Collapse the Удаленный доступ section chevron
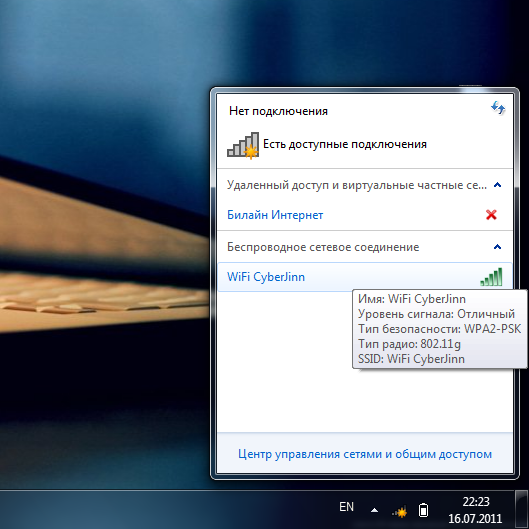 [497, 185]
